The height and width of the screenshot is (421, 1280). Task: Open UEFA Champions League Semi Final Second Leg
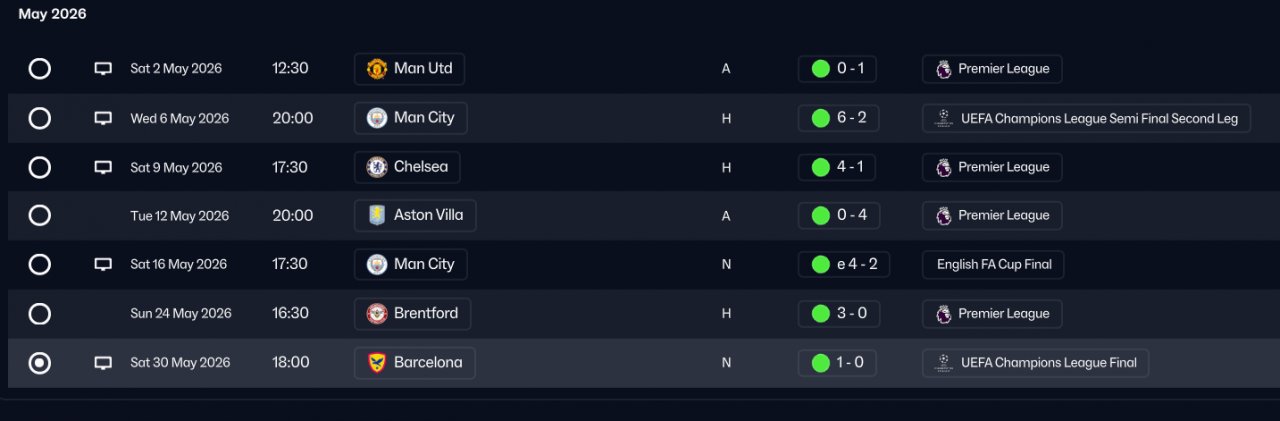tap(1086, 118)
